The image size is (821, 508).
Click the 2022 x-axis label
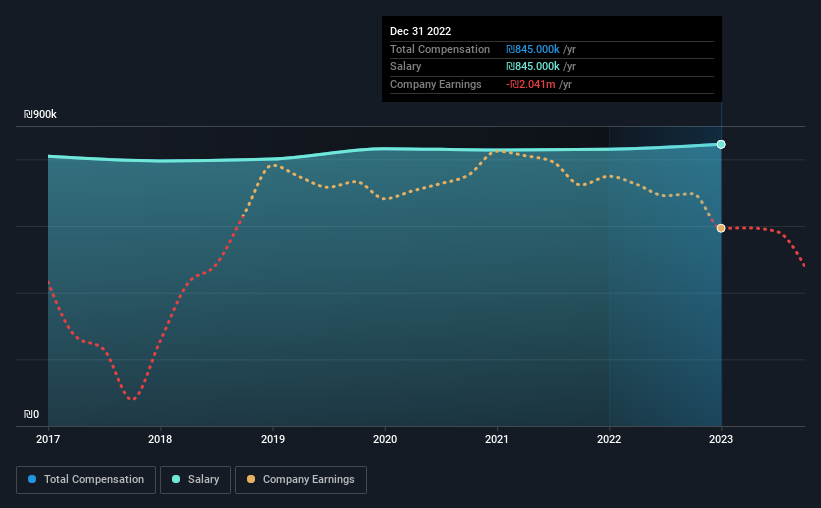pos(609,439)
